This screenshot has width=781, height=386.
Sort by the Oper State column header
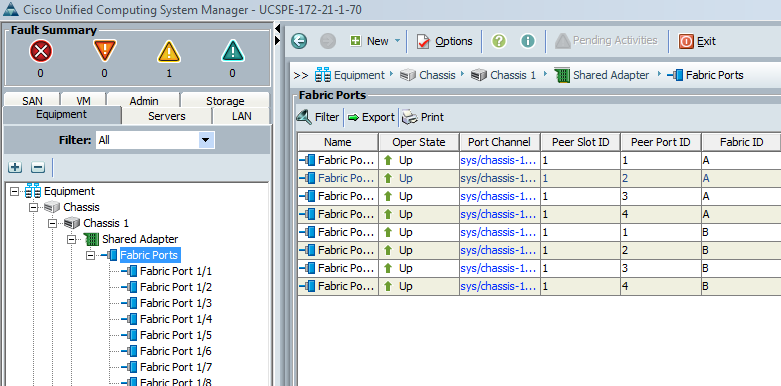click(418, 142)
